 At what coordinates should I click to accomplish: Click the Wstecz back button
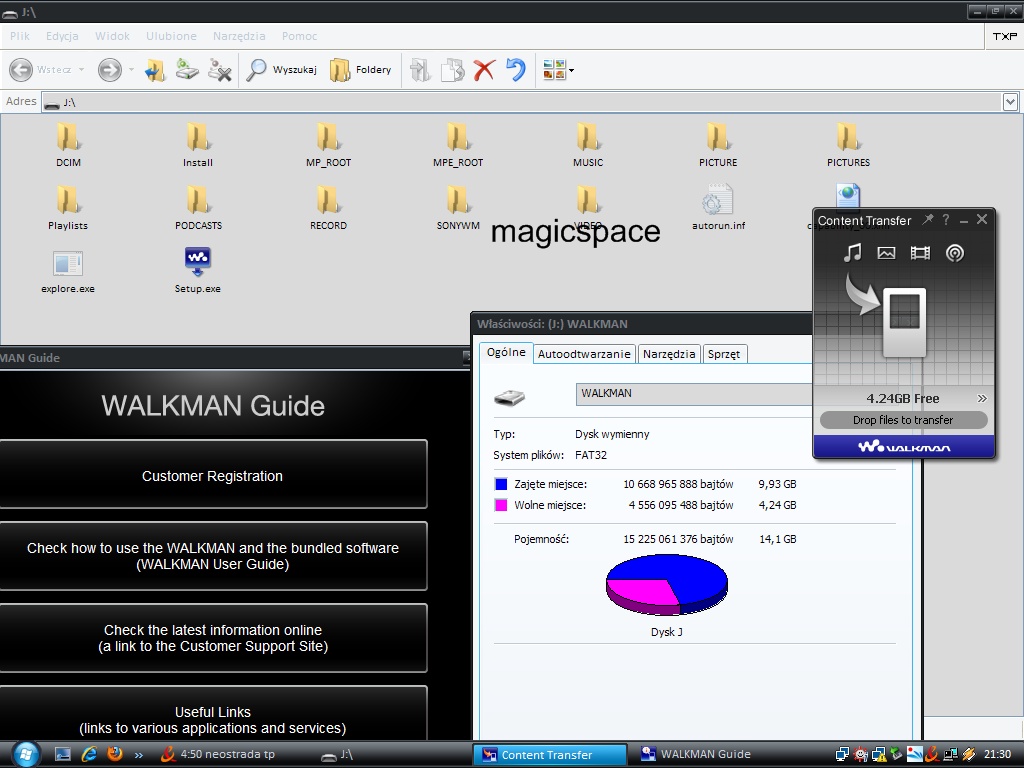point(40,69)
